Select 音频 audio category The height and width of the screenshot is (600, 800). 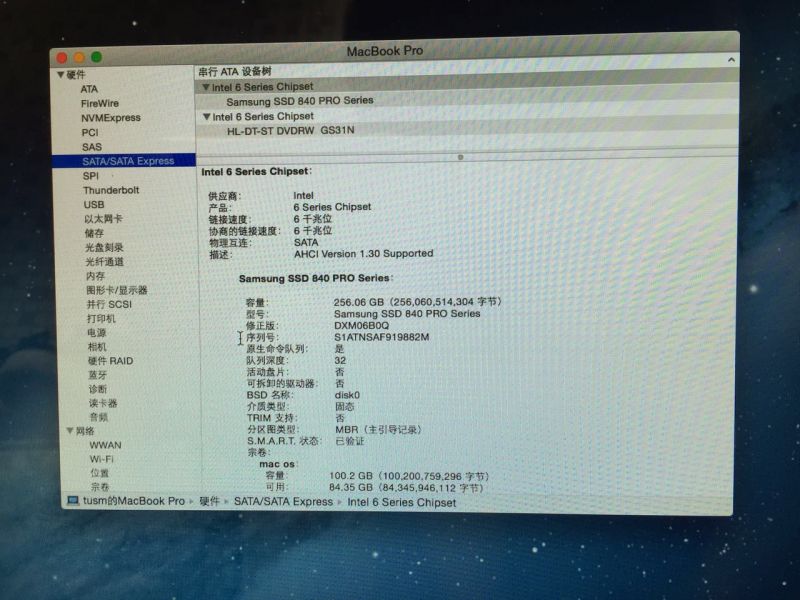click(x=99, y=417)
